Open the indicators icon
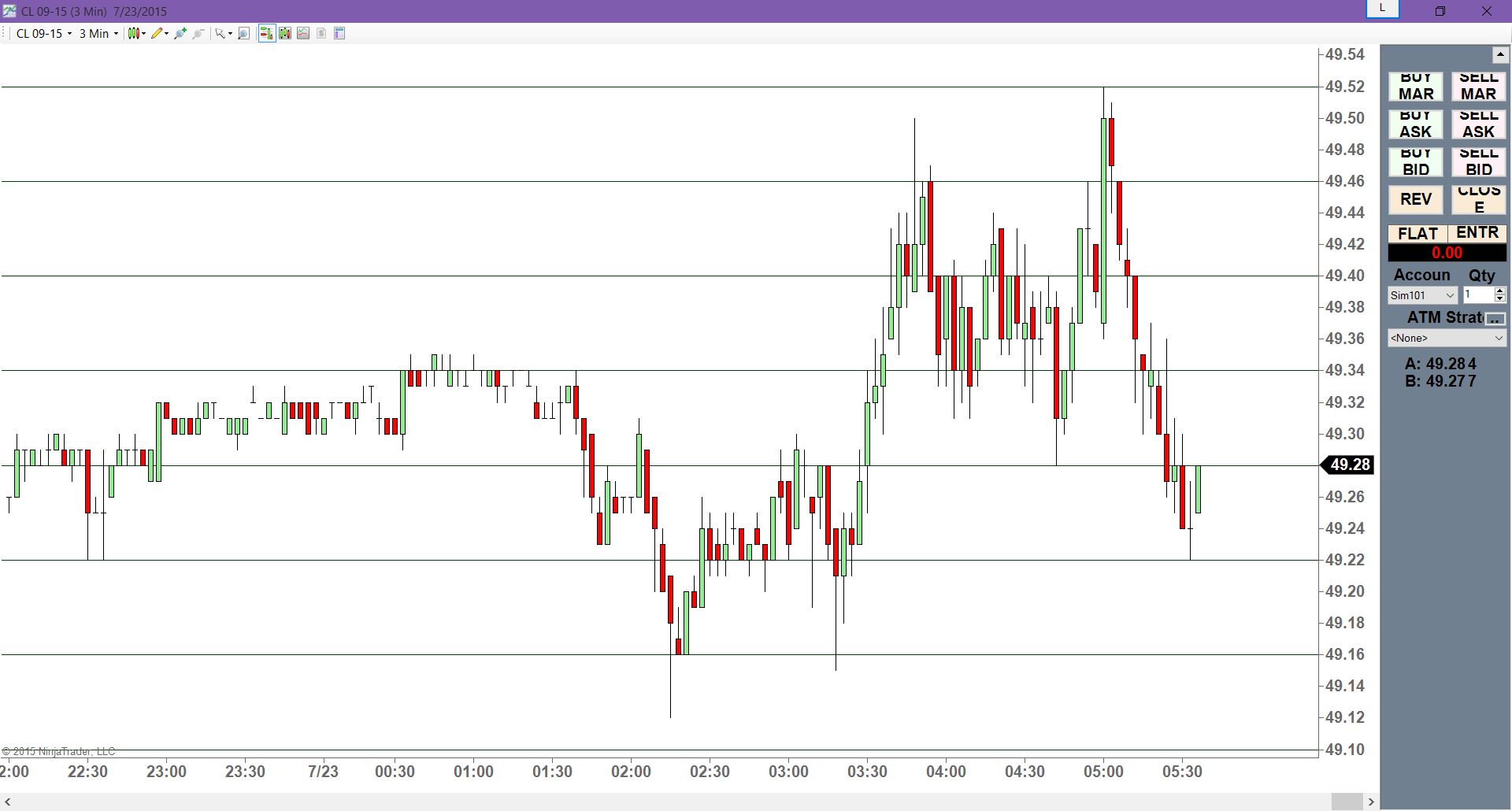 pyautogui.click(x=303, y=33)
